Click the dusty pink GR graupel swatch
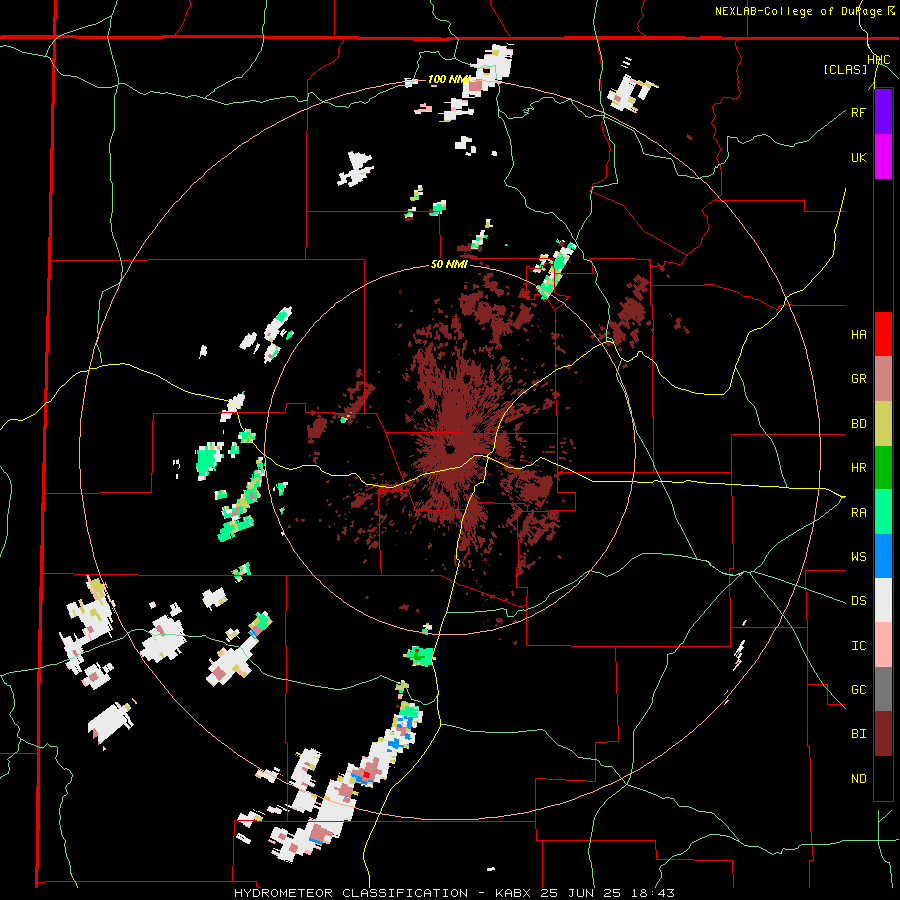900x900 pixels. click(x=883, y=378)
